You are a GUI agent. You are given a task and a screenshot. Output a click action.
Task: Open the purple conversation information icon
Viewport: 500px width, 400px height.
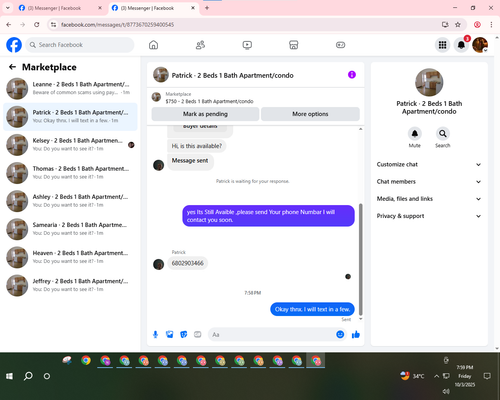pos(352,75)
